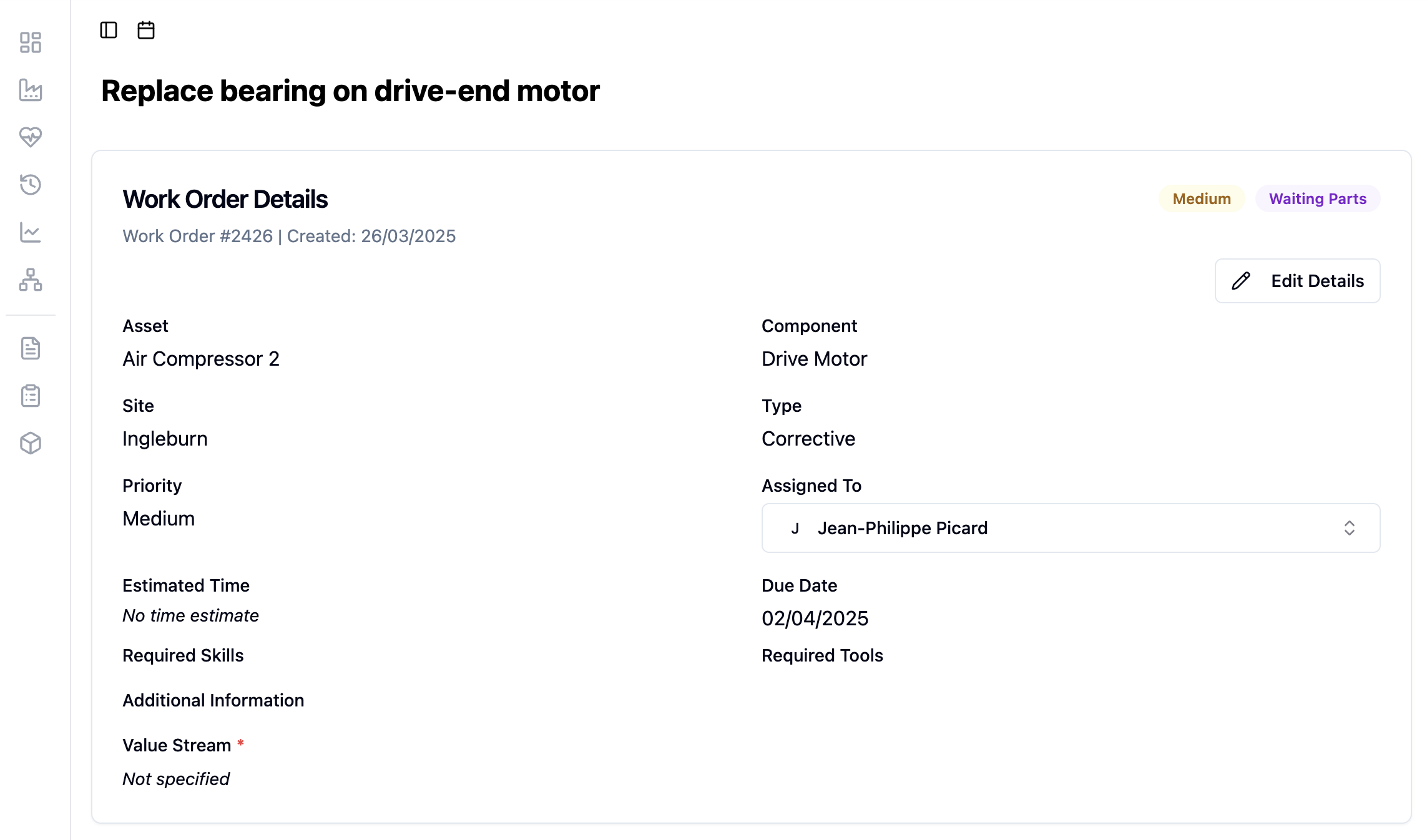Screen dimensions: 1427x840
Task: Open the history clock sidebar icon
Action: point(31,185)
